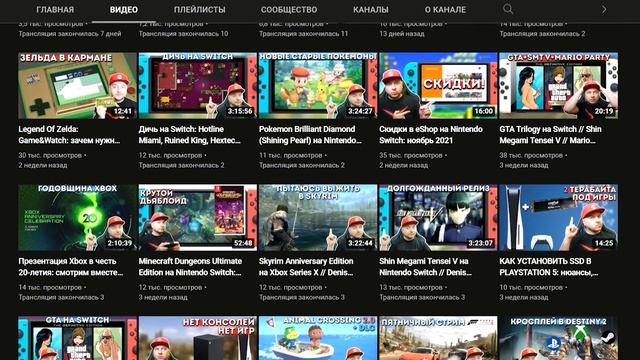
Task: Click the 3:24:27 duration badge
Action: click(x=360, y=111)
